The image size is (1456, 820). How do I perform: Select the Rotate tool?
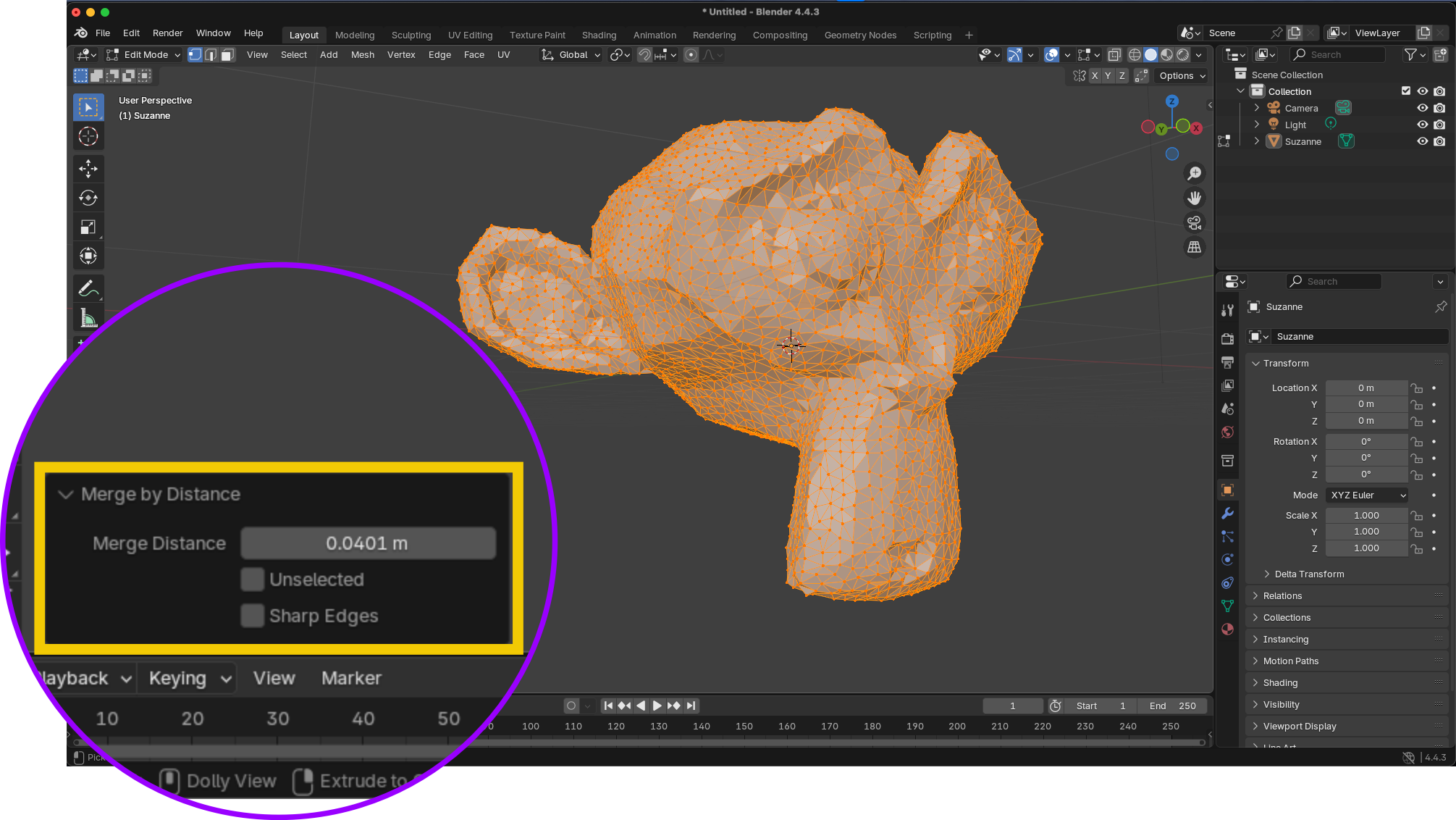click(88, 198)
